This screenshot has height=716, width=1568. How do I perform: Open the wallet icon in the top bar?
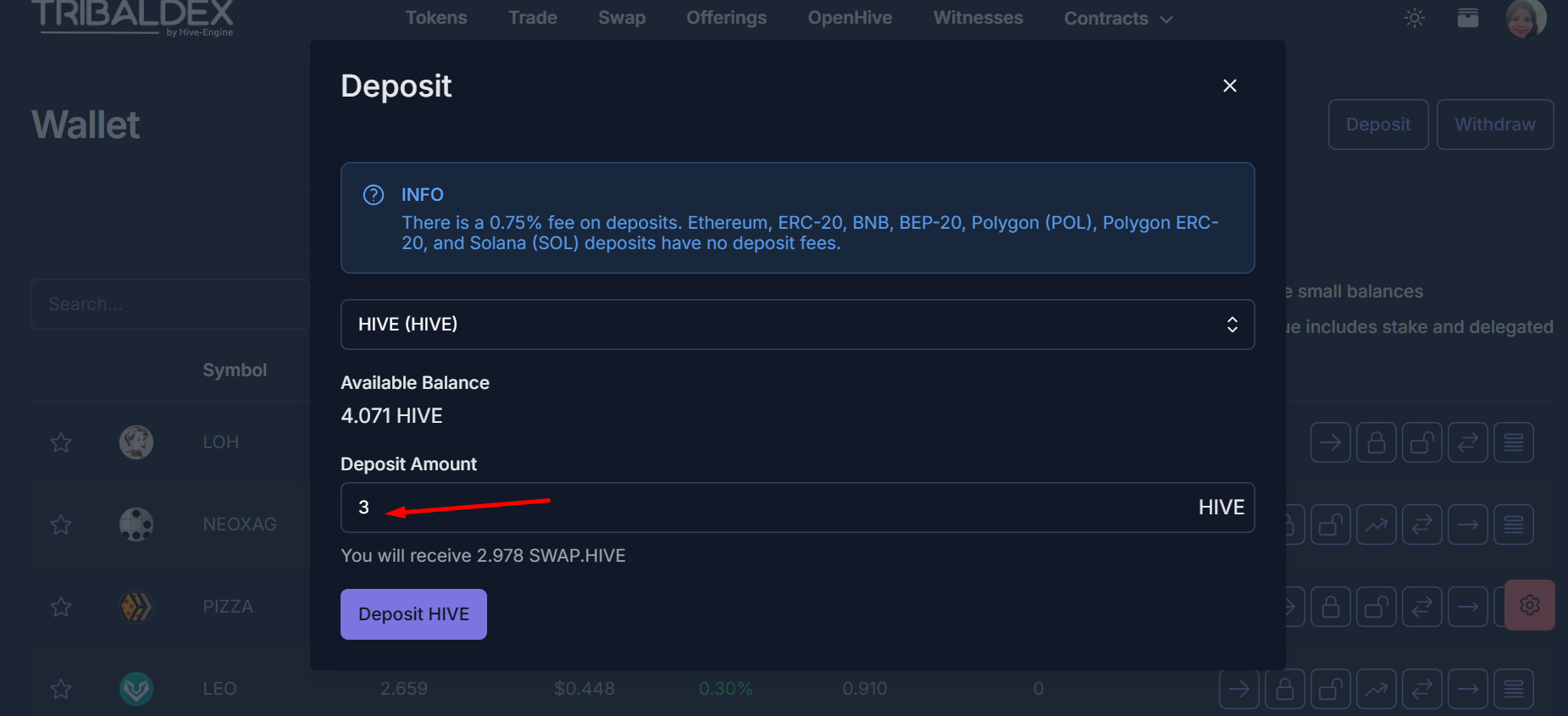[1468, 18]
